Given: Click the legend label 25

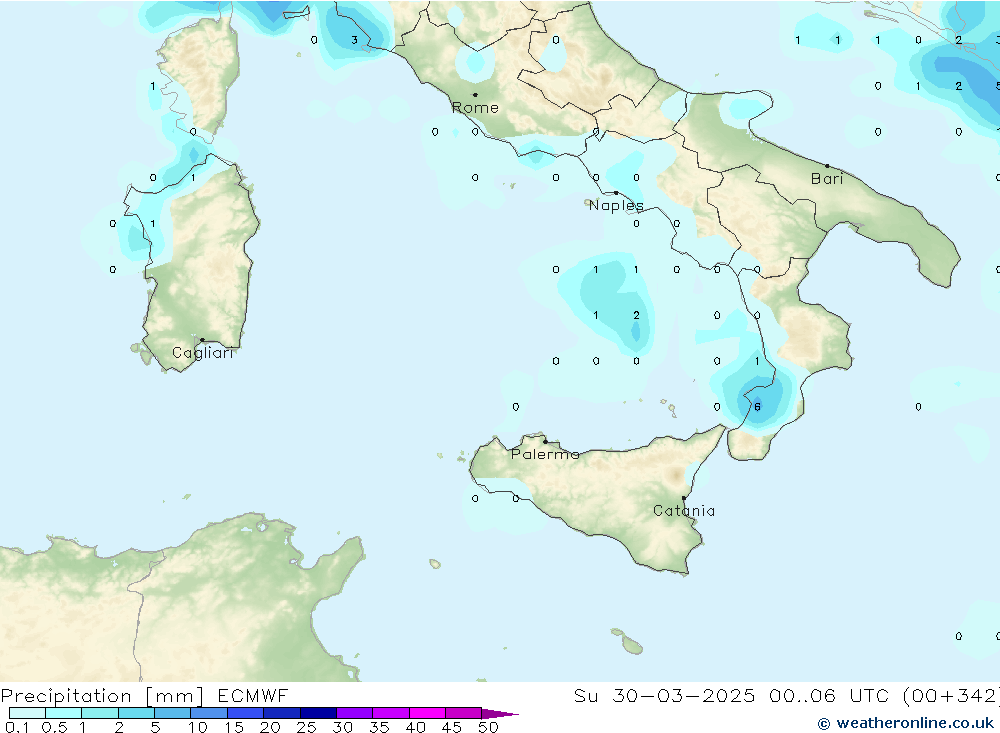Looking at the screenshot, I should tap(306, 727).
